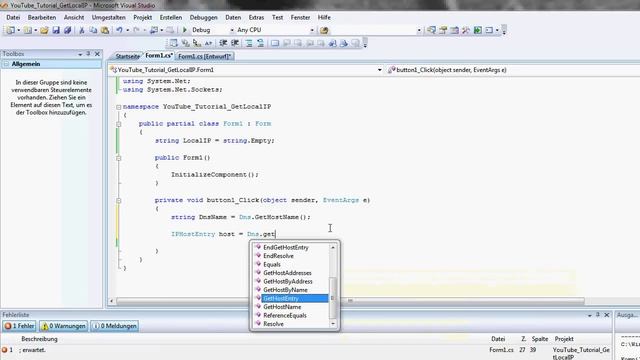Open the Toolbox window position dropdown arrow

pos(80,54)
